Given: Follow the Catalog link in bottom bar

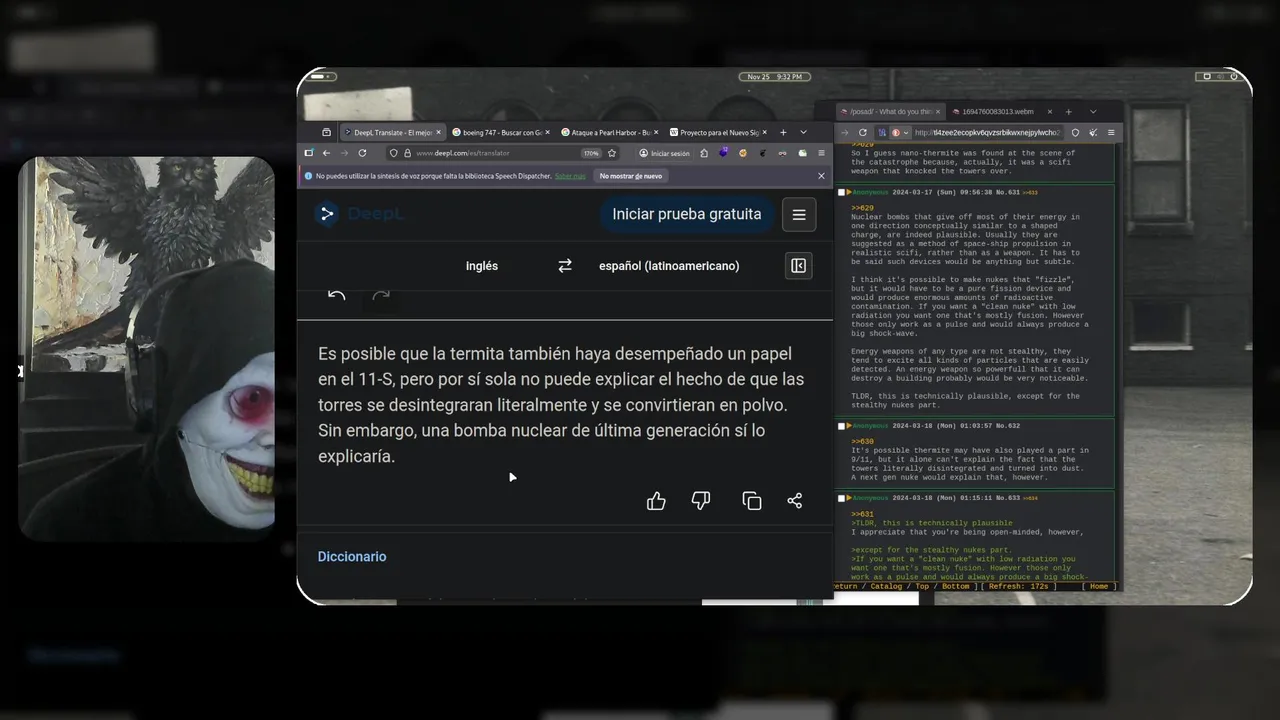Looking at the screenshot, I should point(886,586).
